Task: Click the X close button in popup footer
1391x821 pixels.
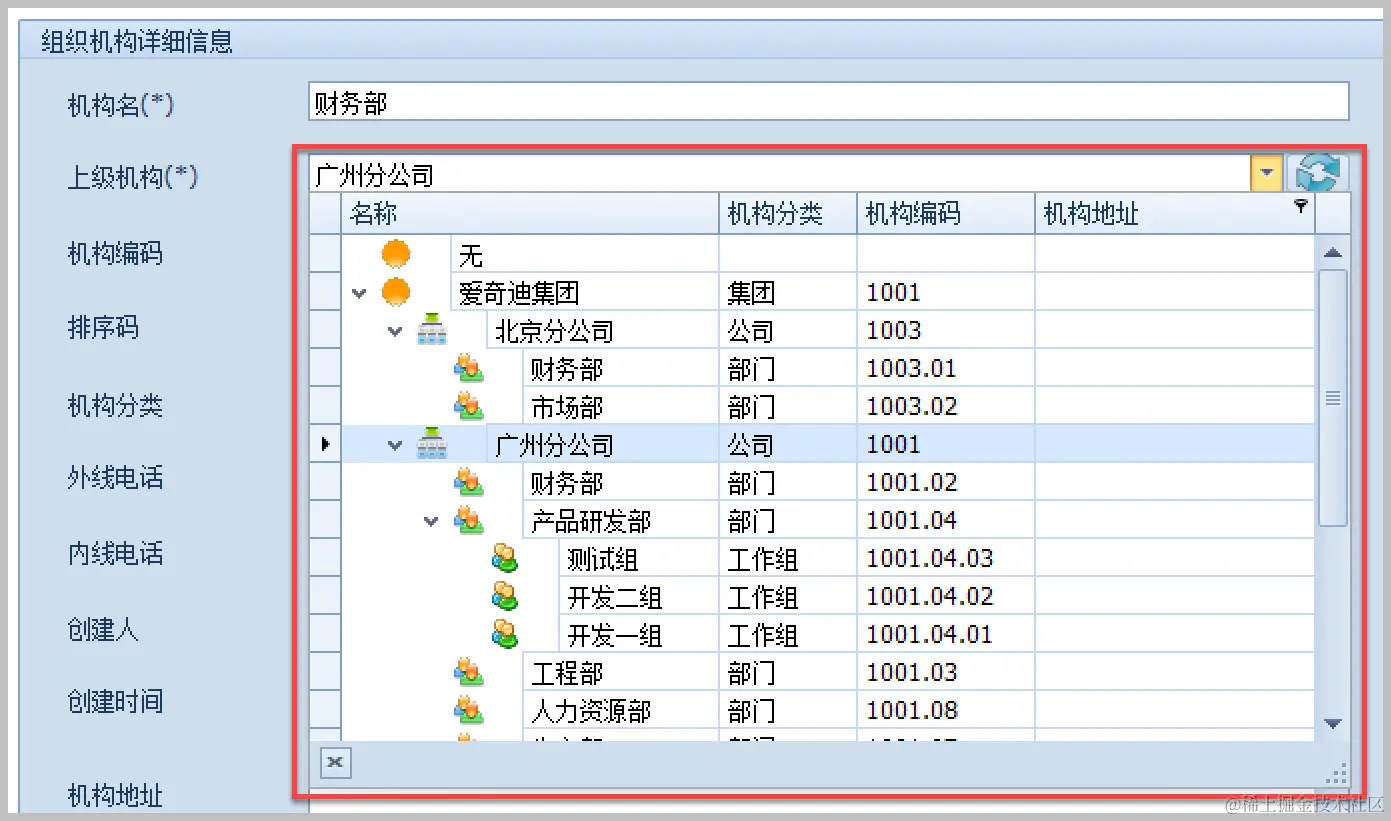Action: click(x=335, y=764)
